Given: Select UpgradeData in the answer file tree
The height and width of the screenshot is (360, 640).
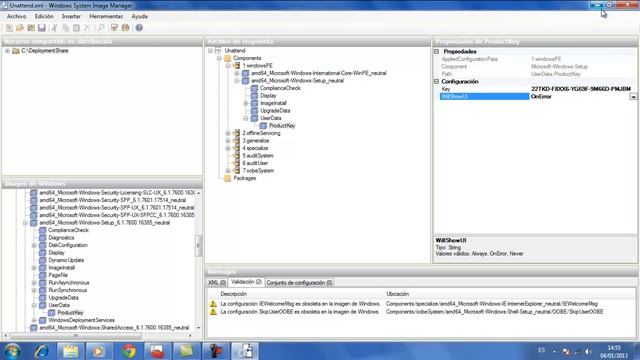Looking at the screenshot, I should [x=275, y=111].
